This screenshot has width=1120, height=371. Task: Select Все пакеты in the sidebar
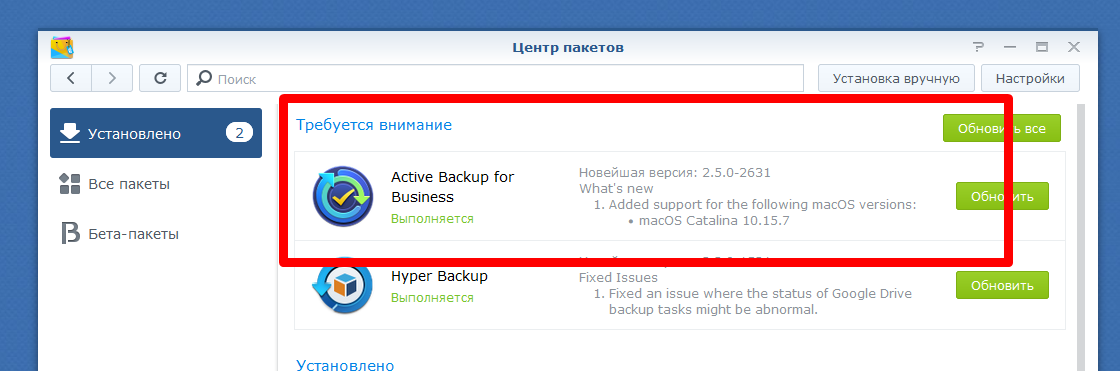pyautogui.click(x=156, y=184)
